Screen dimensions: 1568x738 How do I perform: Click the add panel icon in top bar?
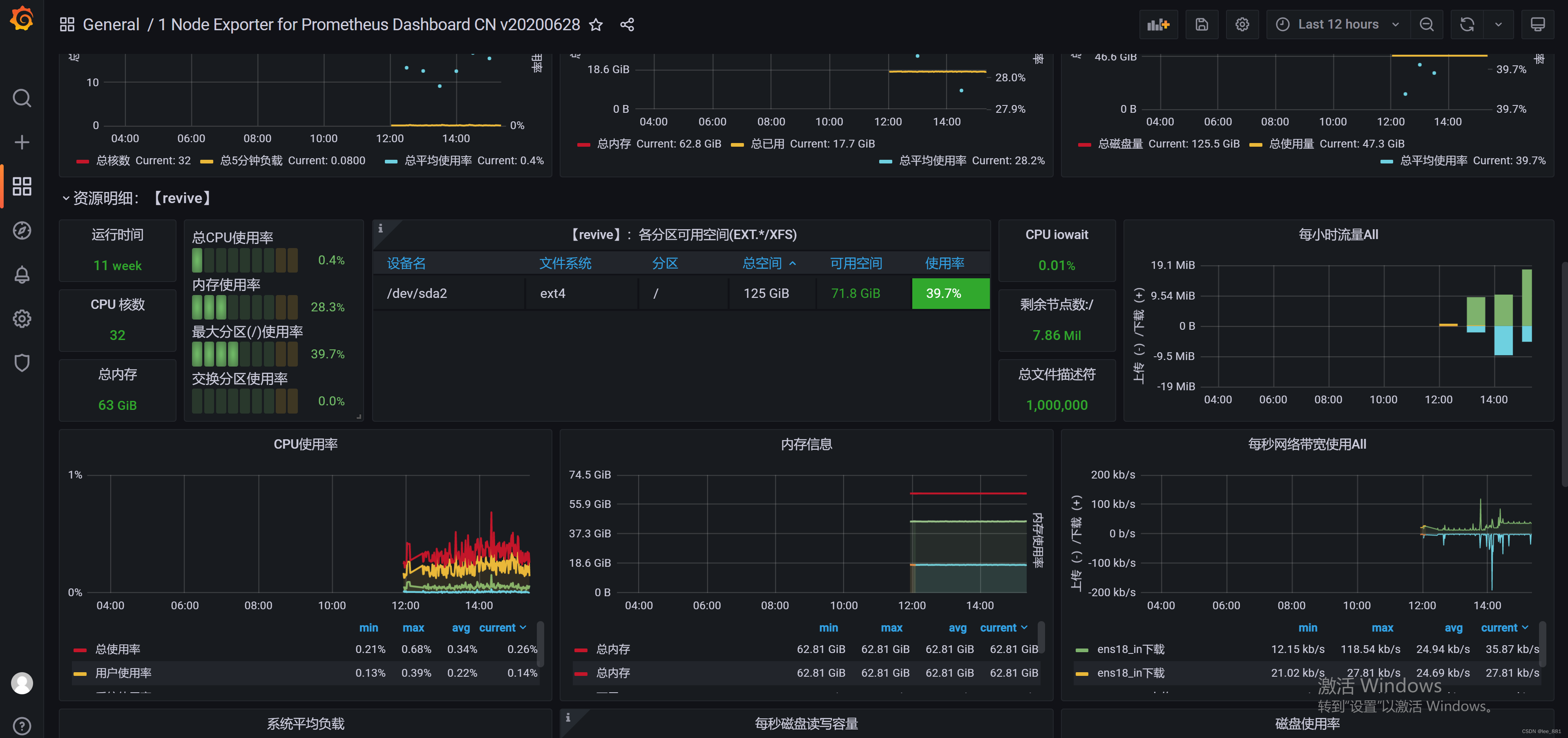click(1158, 25)
